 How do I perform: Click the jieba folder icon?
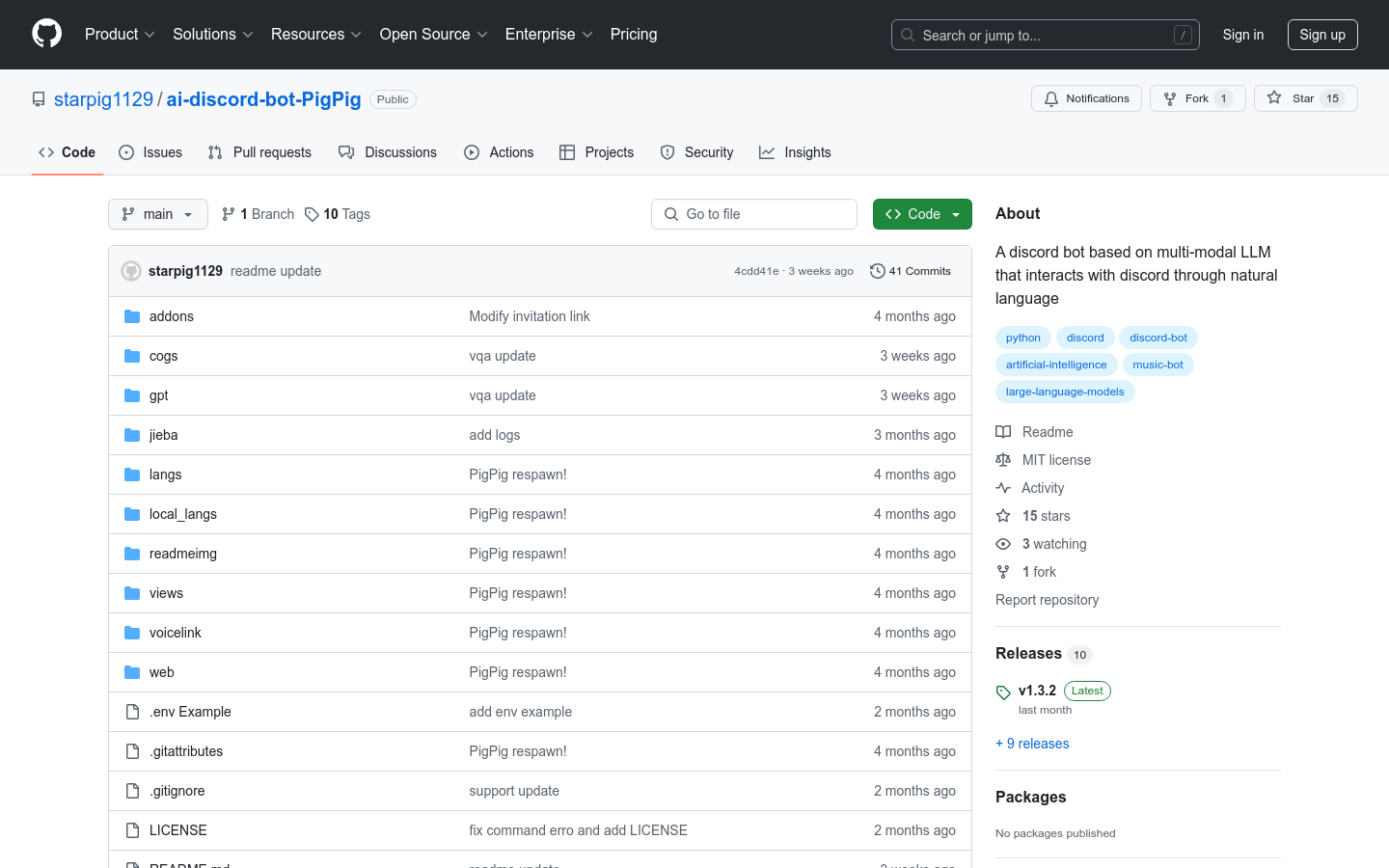[x=132, y=435]
